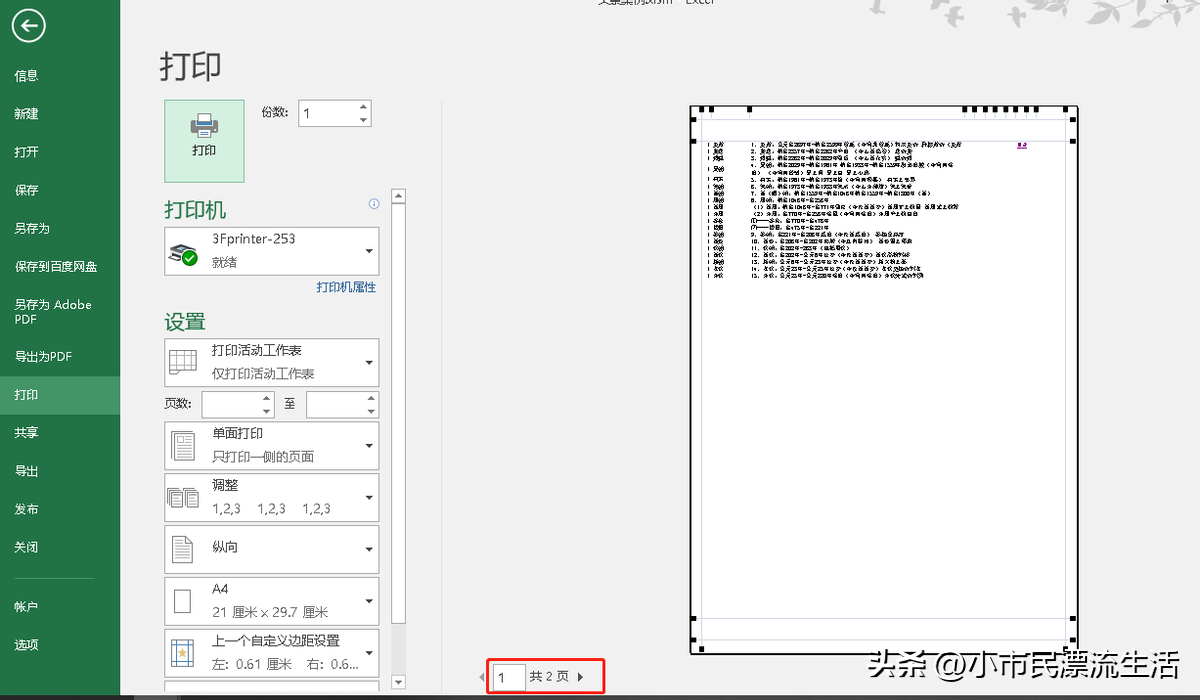Click the large printer Print button
This screenshot has width=1200, height=700.
(204, 140)
